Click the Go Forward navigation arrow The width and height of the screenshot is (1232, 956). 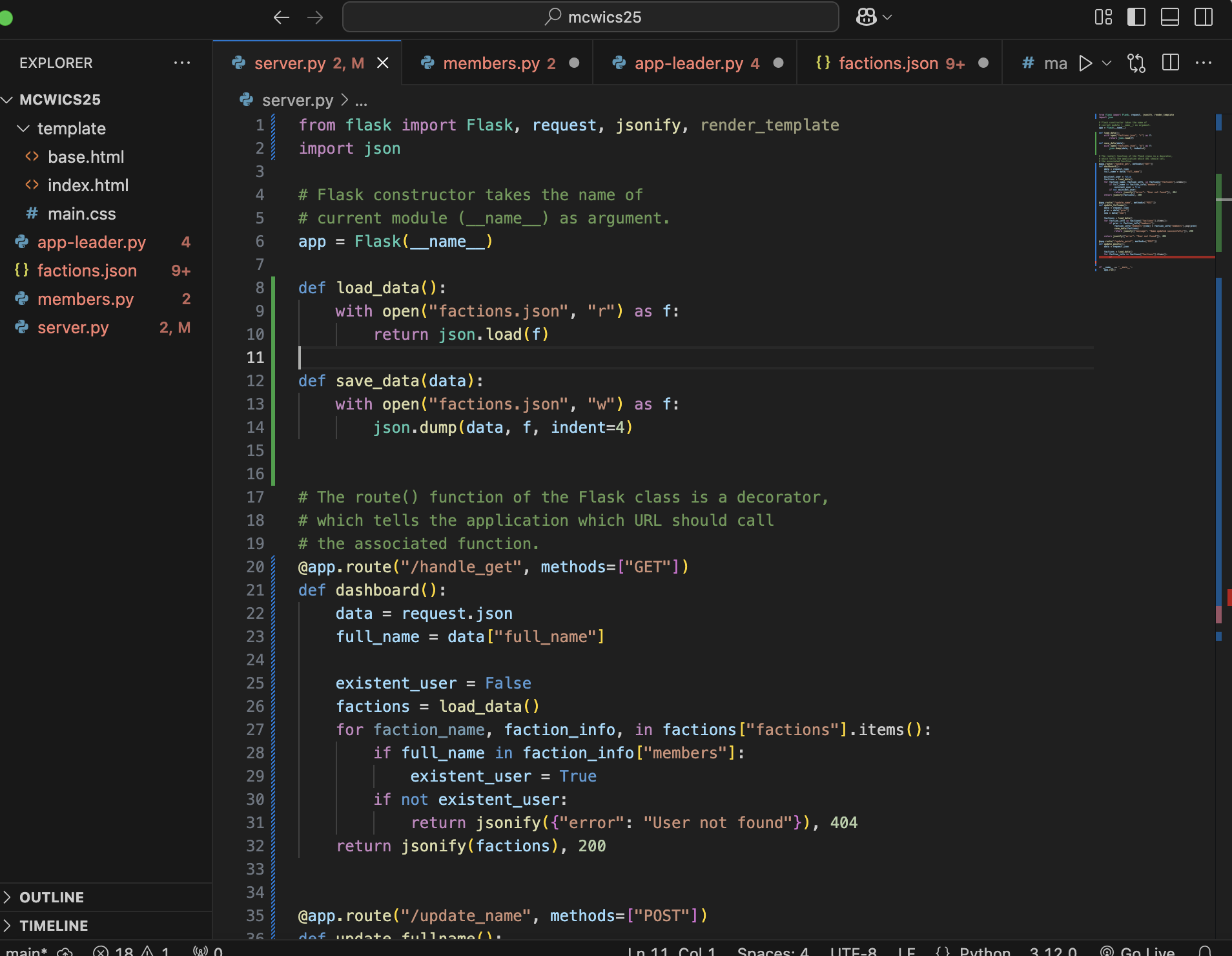315,17
